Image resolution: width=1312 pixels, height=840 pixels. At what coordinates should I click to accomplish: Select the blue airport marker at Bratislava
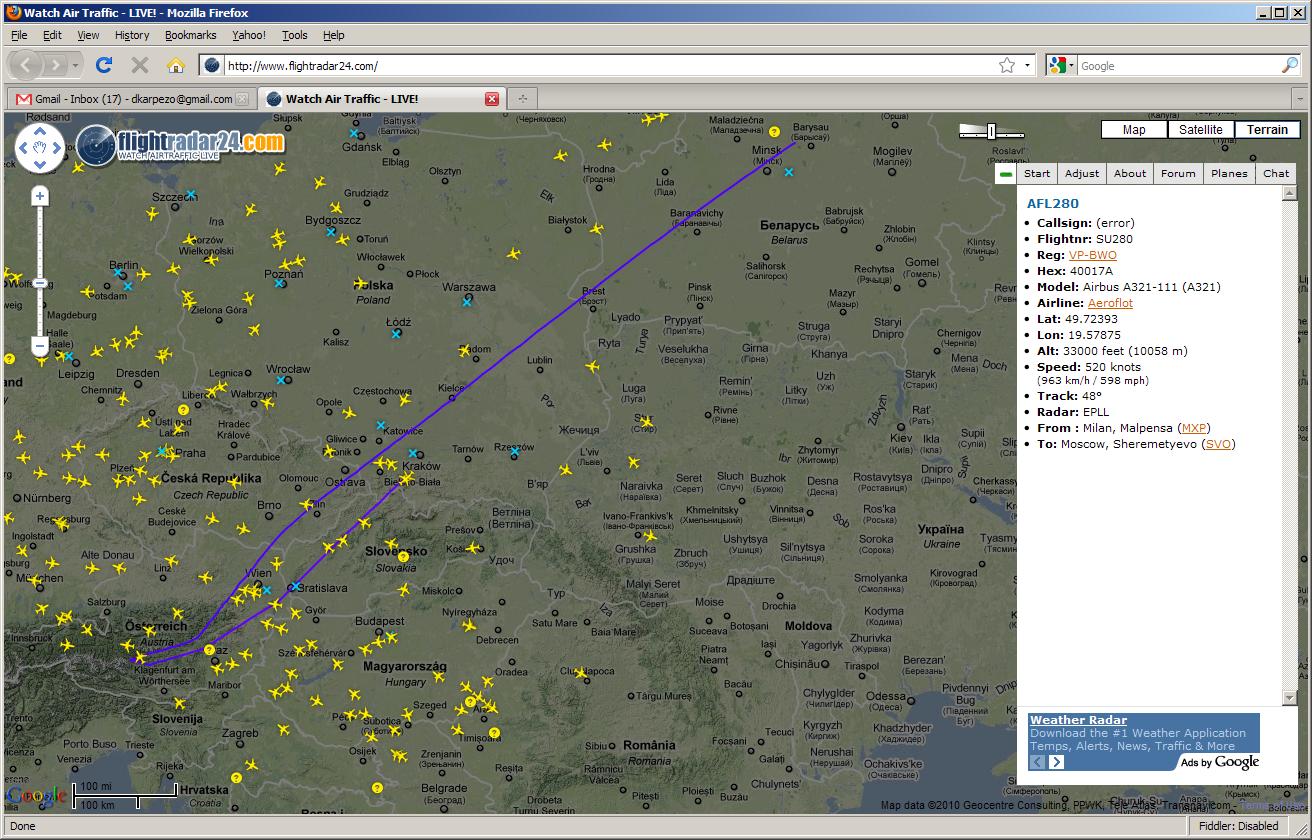click(x=295, y=586)
